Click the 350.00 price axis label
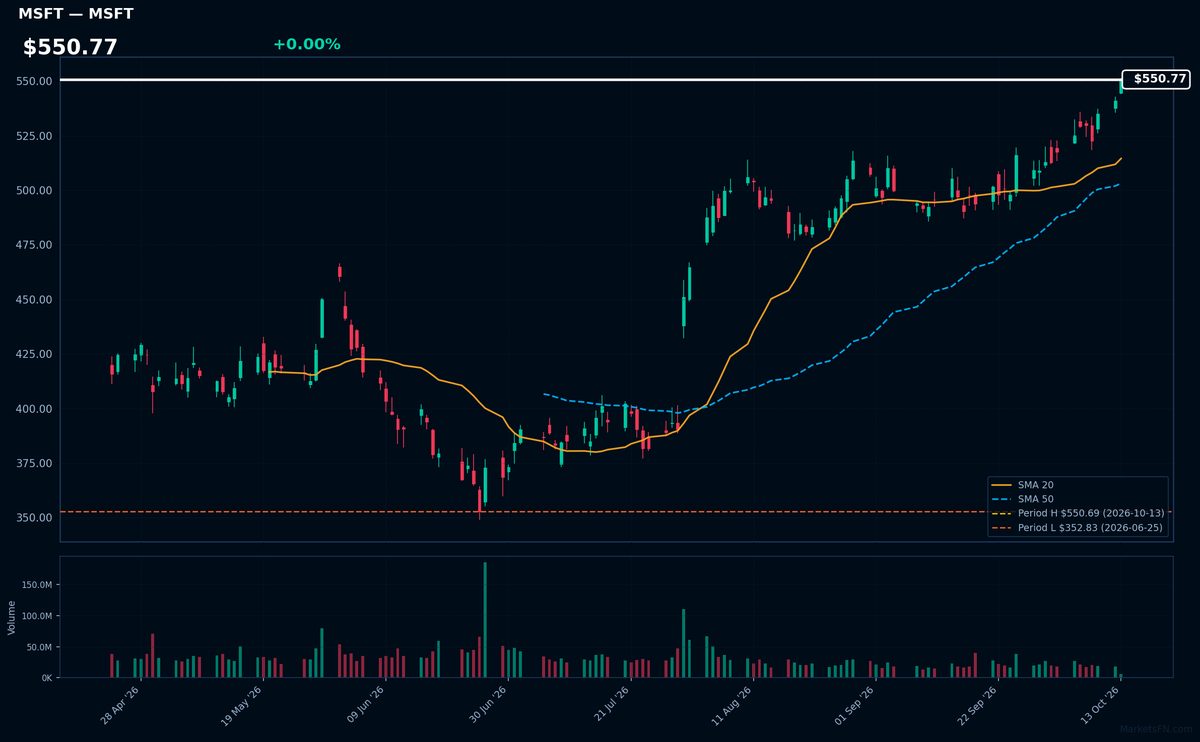Viewport: 1200px width, 742px height. pos(35,518)
